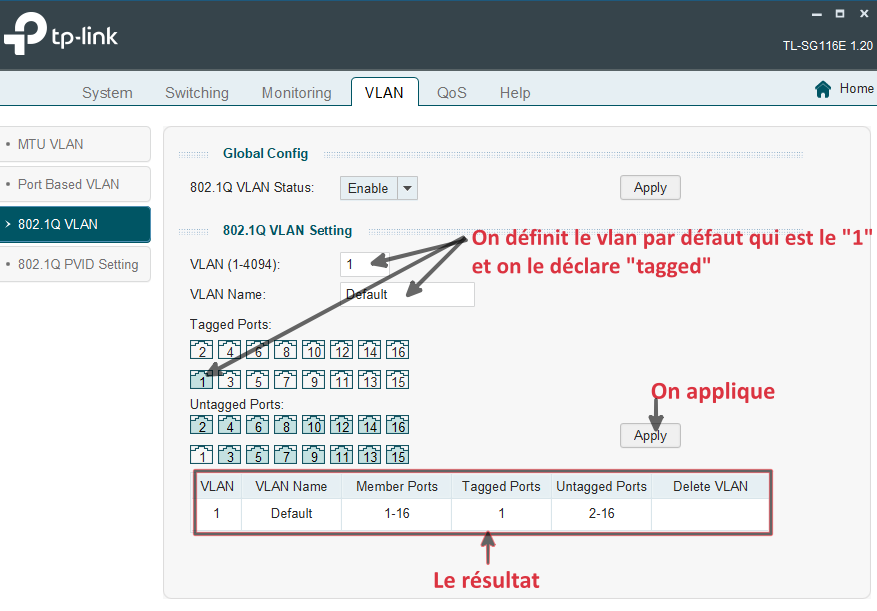The width and height of the screenshot is (877, 611).
Task: Click the Home icon in the header
Action: pos(823,89)
